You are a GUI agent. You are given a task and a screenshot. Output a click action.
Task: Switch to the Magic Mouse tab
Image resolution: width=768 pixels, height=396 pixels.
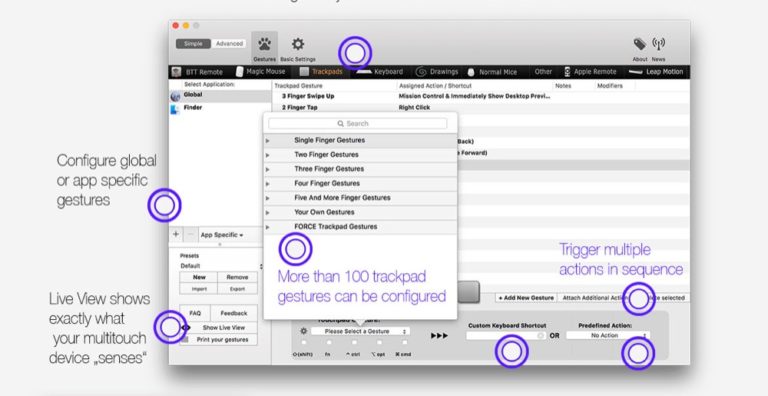261,72
